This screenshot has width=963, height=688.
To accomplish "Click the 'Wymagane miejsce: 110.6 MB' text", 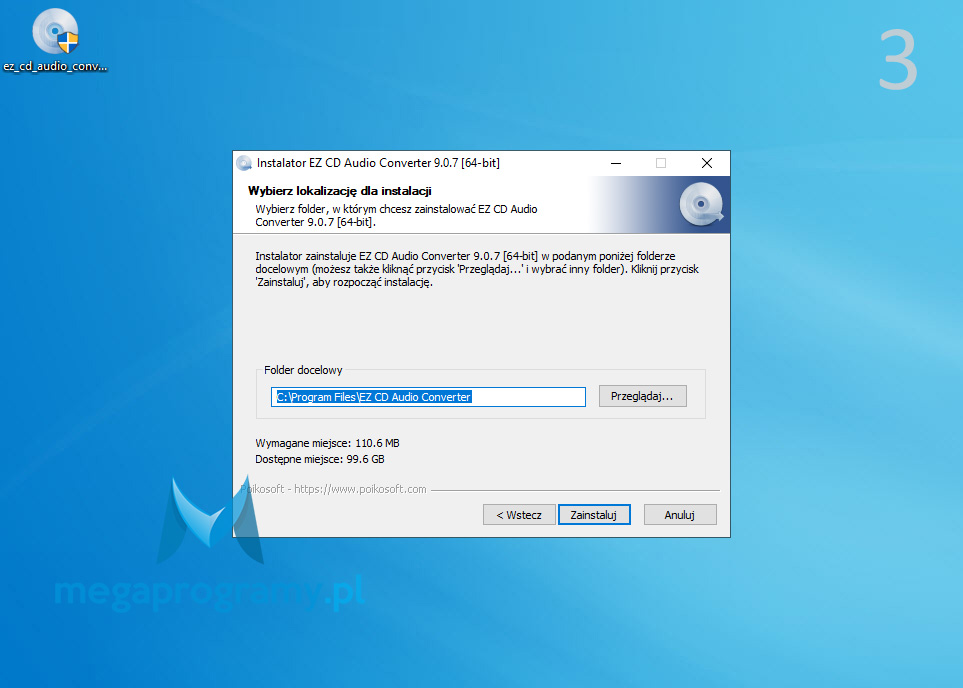I will [x=327, y=443].
